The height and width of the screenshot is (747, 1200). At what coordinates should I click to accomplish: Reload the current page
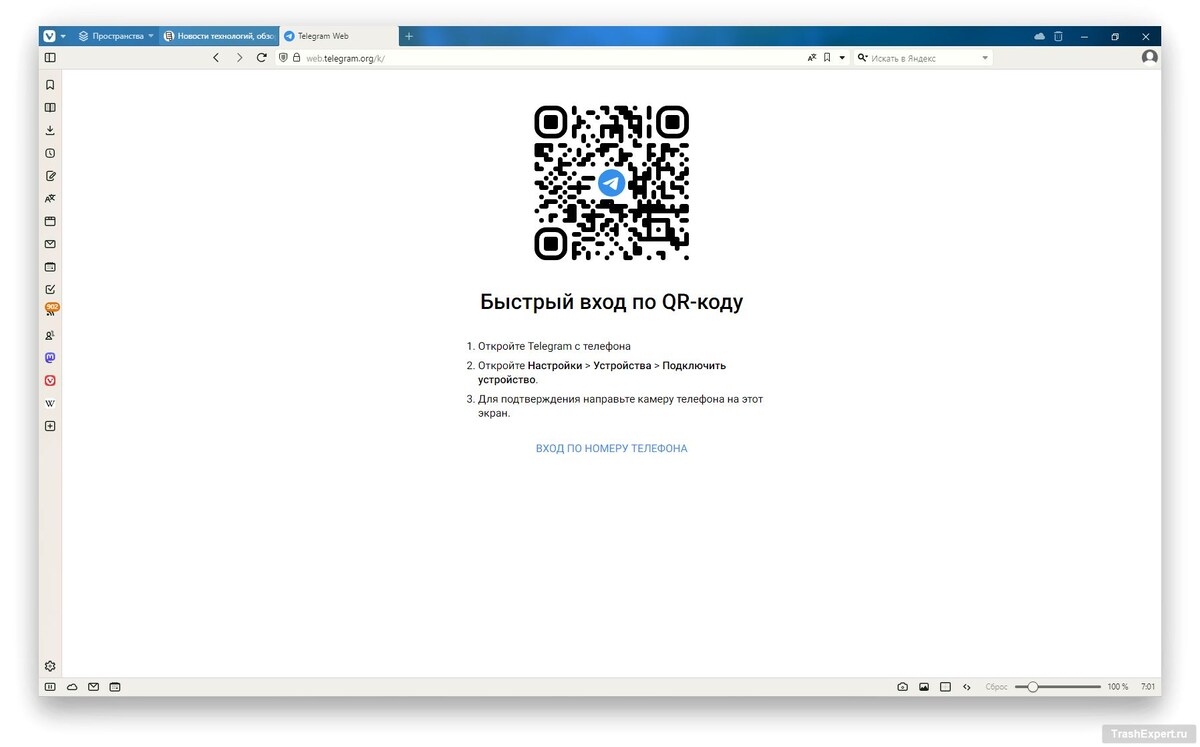(x=262, y=58)
